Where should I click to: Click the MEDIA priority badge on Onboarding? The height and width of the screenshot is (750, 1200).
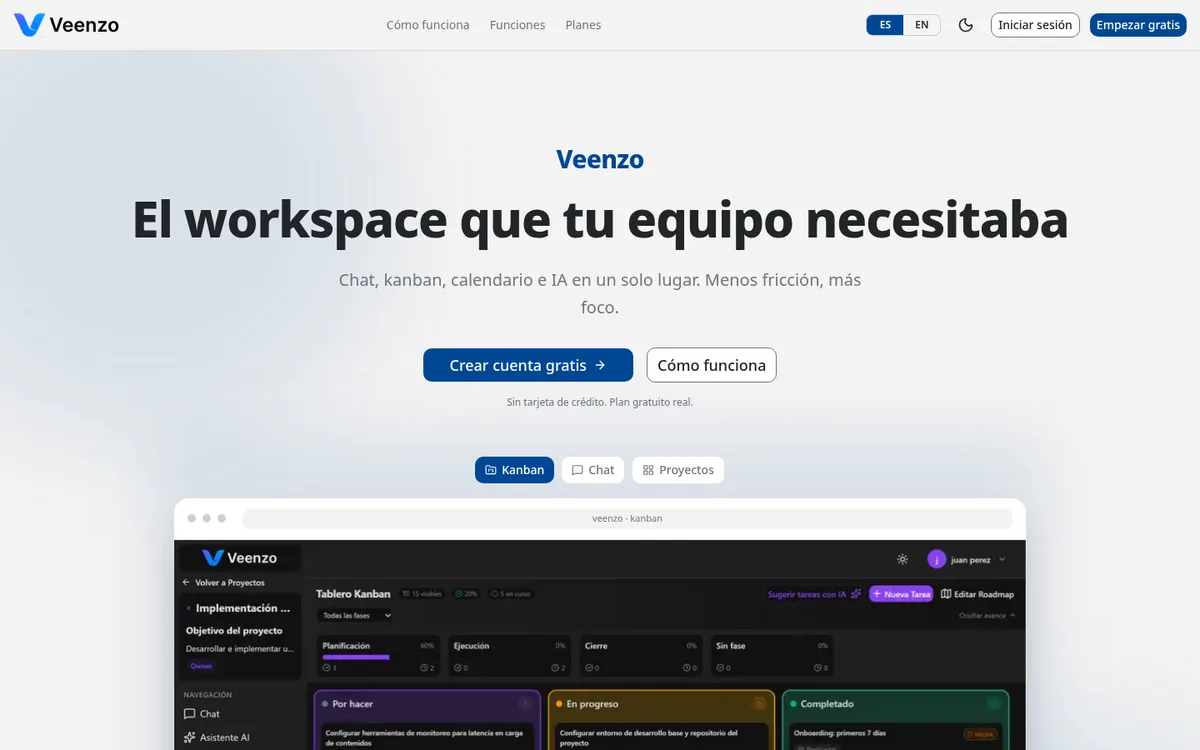tap(980, 734)
